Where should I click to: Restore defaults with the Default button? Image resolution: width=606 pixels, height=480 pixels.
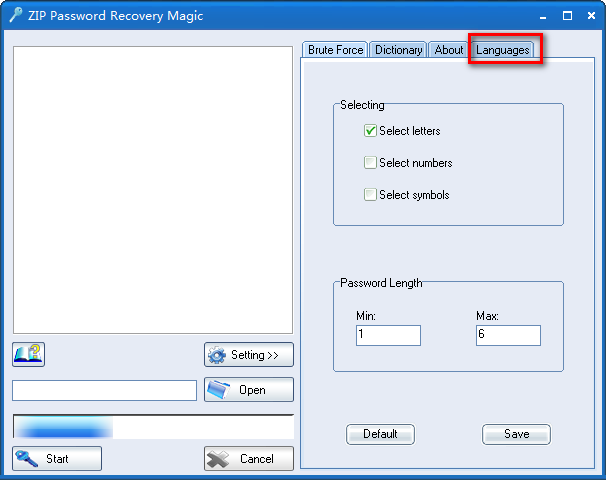tap(380, 434)
